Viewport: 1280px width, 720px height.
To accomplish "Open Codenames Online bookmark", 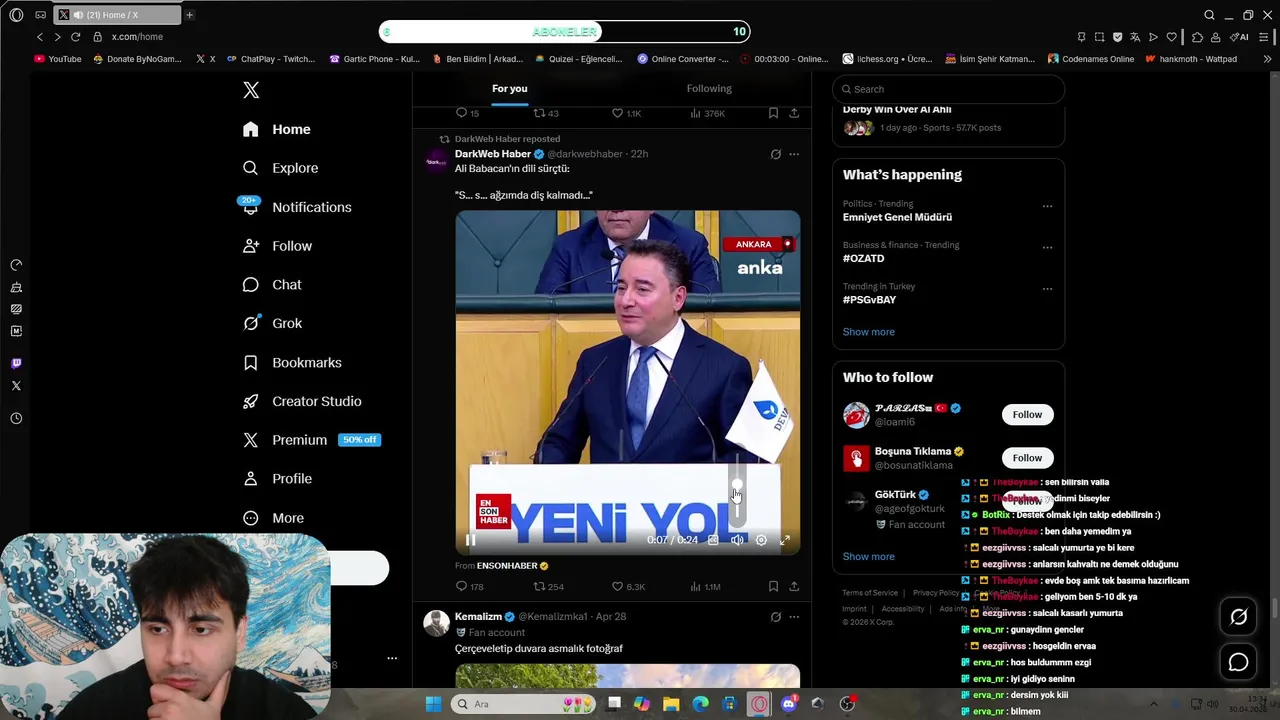I will [1091, 59].
